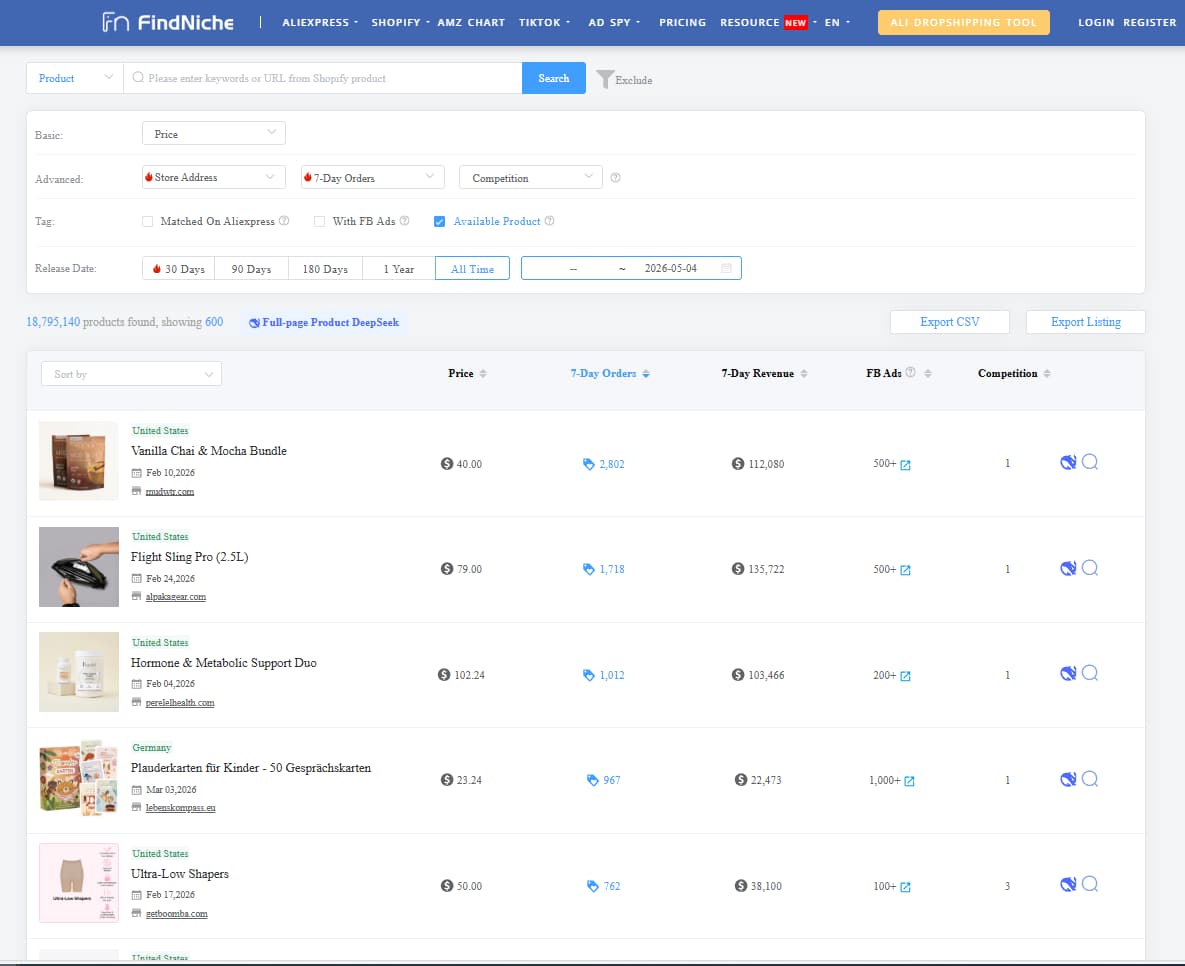Open FB ads link for Hormone Support Duo
Screen dimensions: 1185x966
(x=905, y=676)
